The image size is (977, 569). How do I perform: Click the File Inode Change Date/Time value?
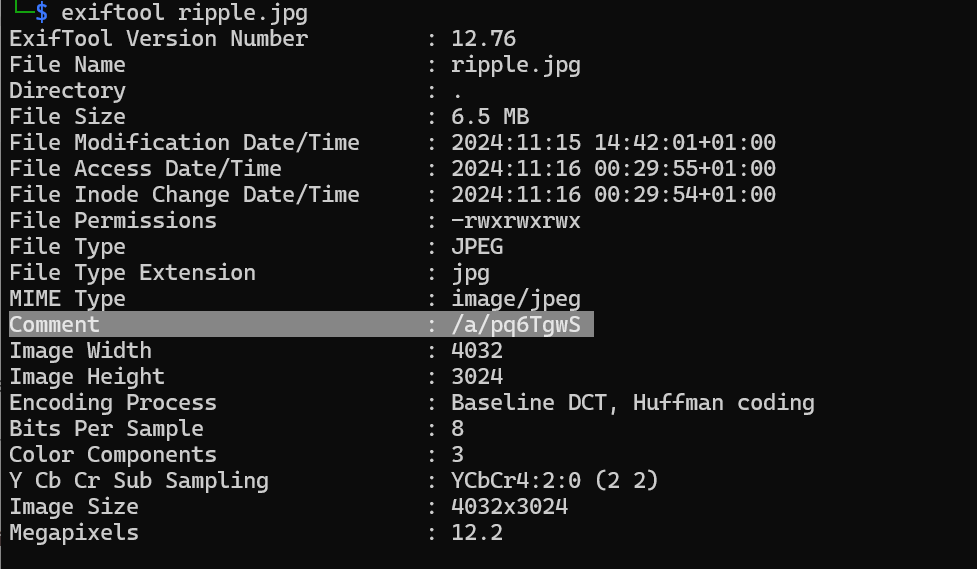[x=613, y=195]
